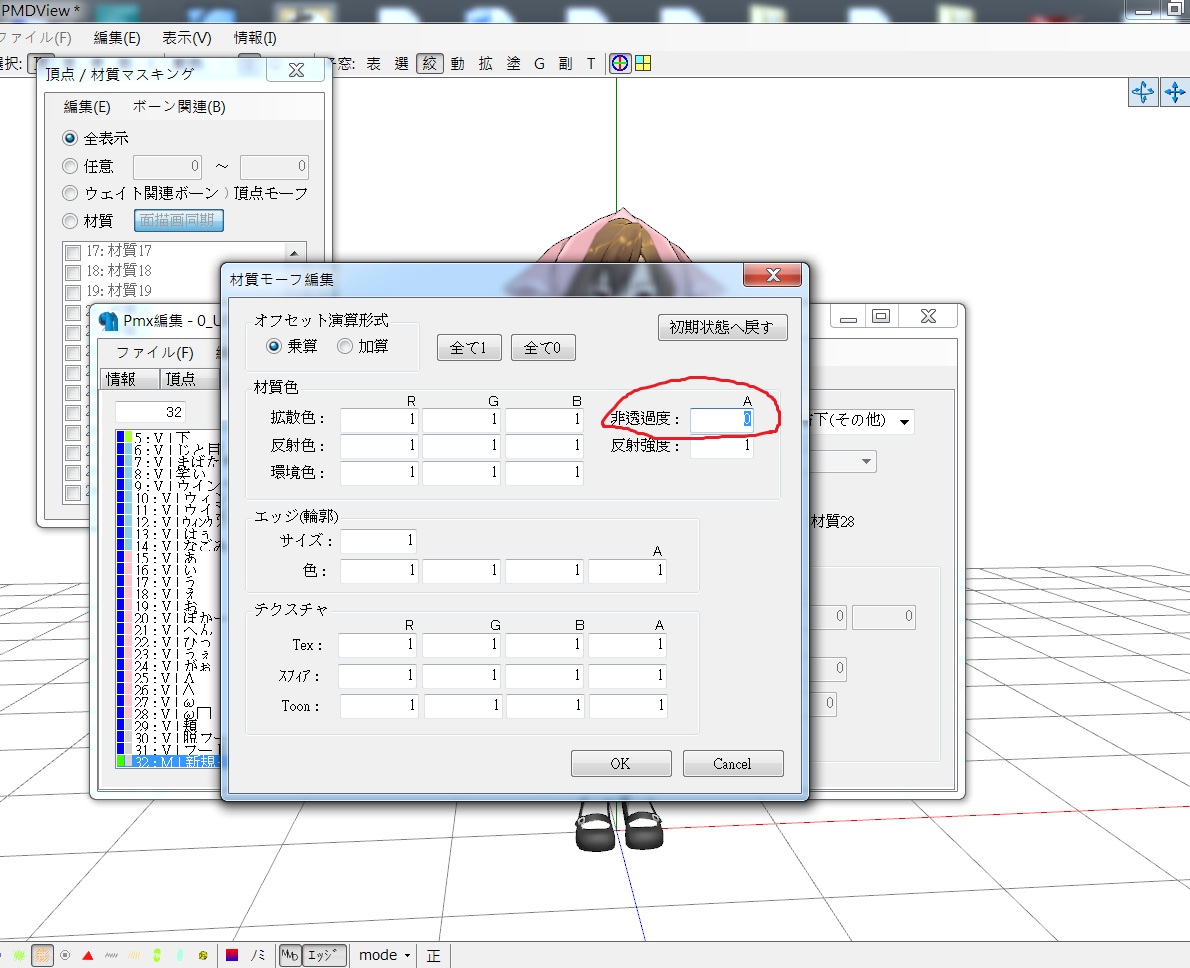The height and width of the screenshot is (968, 1190).
Task: Toggle the yellow hatch lines icon in bottom bar
Action: pos(134,955)
